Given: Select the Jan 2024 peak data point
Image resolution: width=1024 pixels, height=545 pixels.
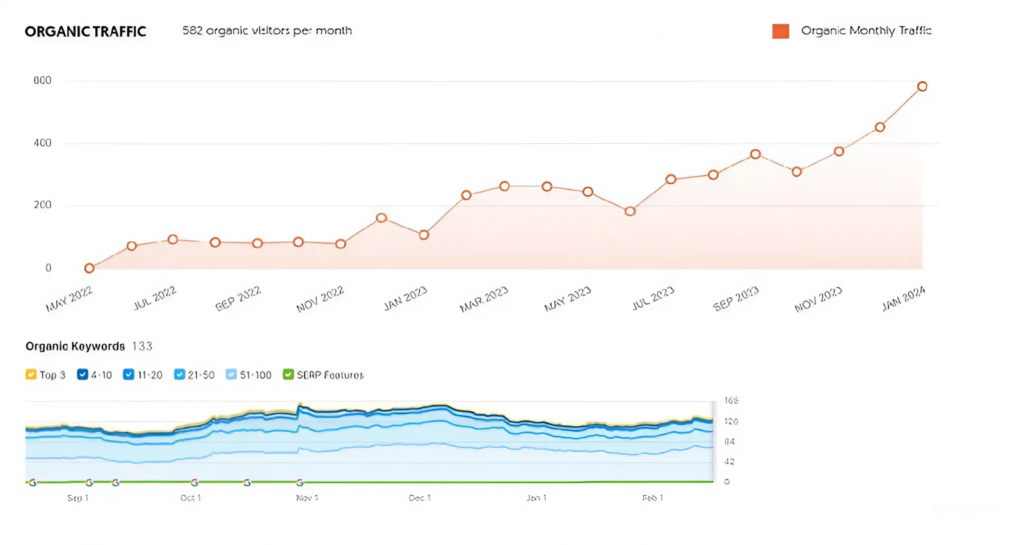Looking at the screenshot, I should pos(922,87).
